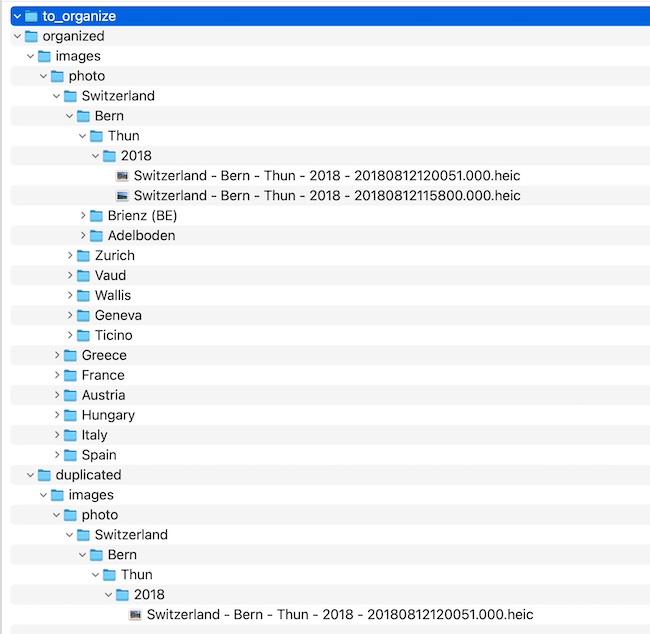Click the file icon of the 20180812115800.000.heic image
Image resolution: width=650 pixels, height=634 pixels.
point(122,196)
